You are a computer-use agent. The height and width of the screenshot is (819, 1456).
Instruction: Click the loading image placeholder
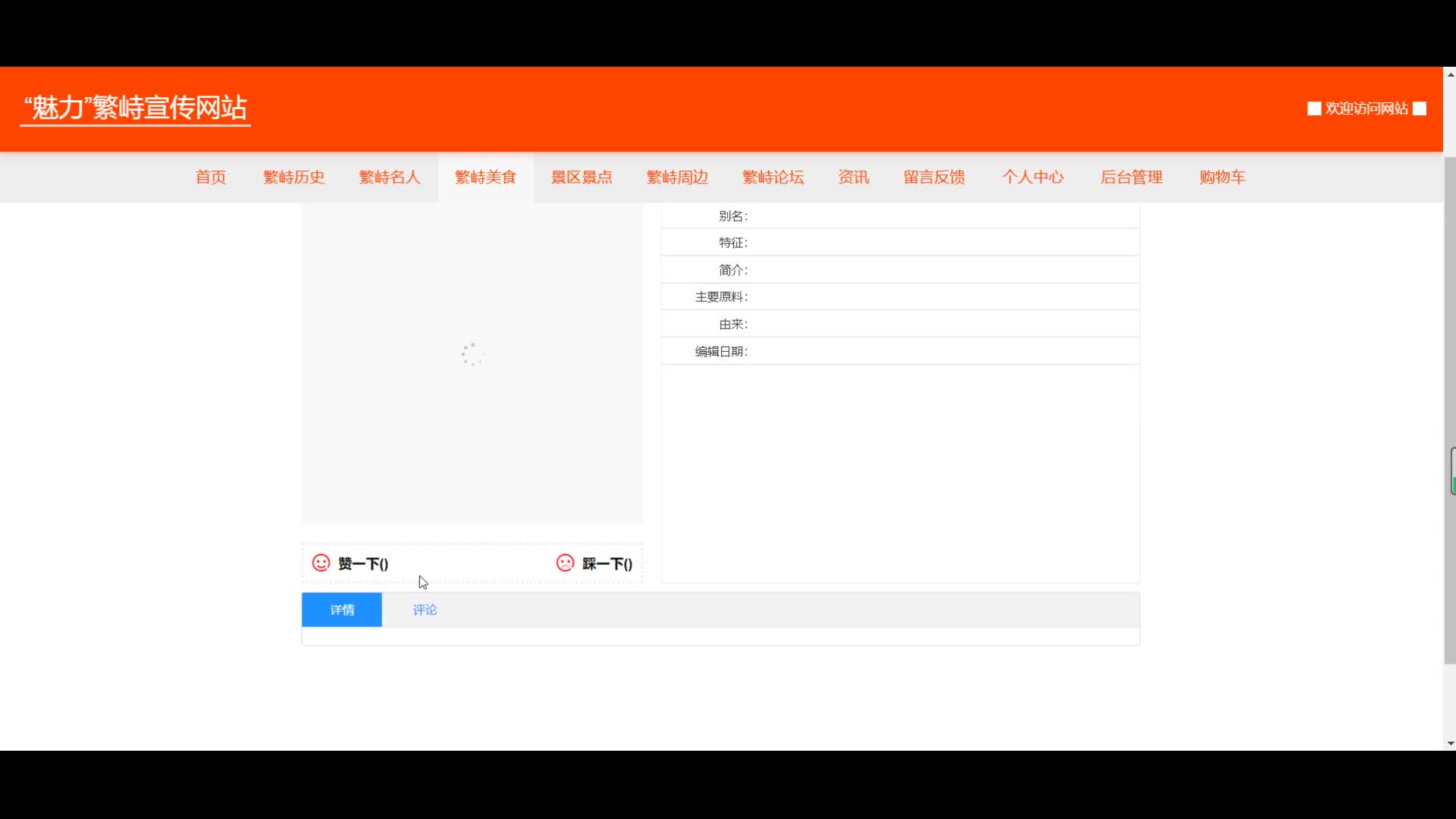coord(472,354)
